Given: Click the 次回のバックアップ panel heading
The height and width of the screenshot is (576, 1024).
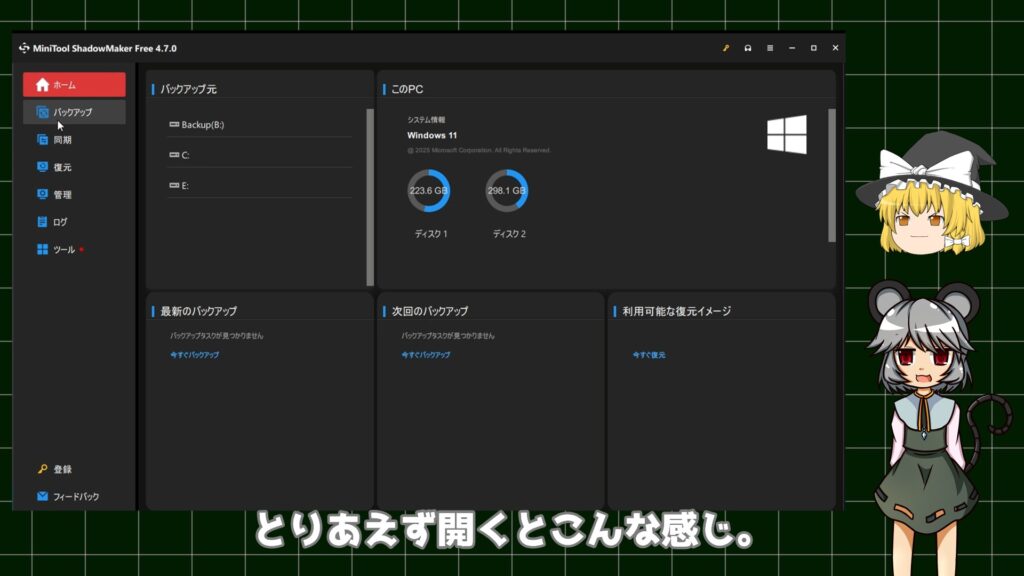Looking at the screenshot, I should coord(430,311).
